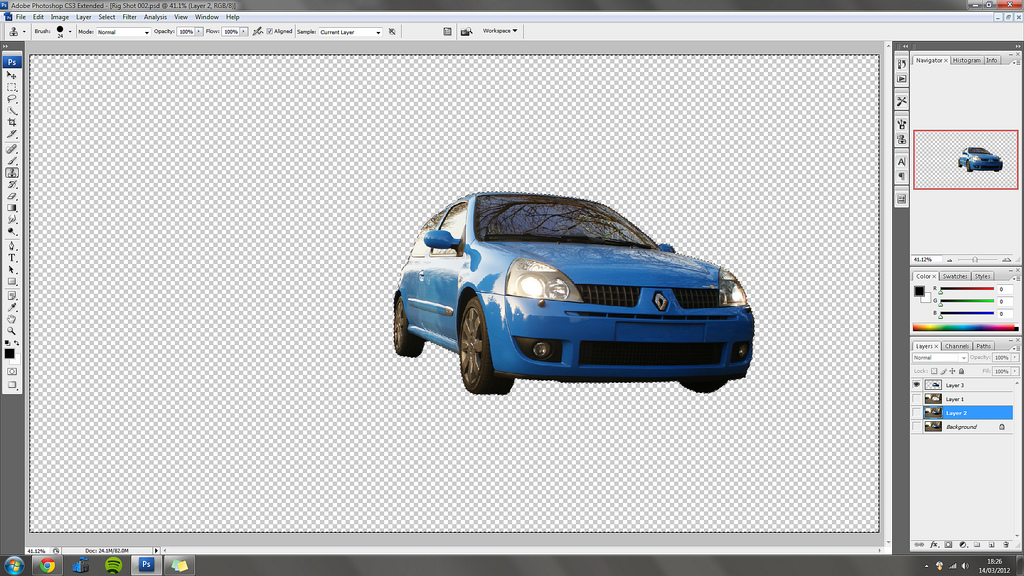
Task: Activate the Healing Brush tool
Action: pyautogui.click(x=12, y=148)
